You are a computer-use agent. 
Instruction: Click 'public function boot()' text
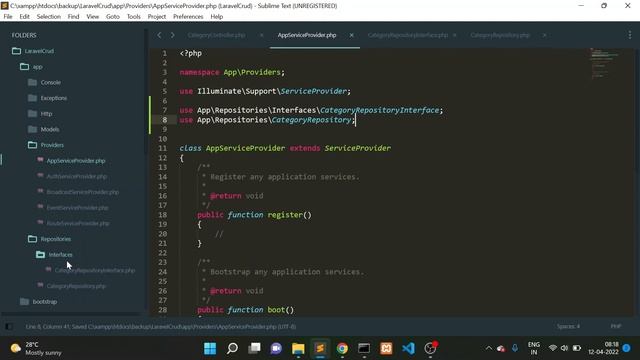coord(245,310)
